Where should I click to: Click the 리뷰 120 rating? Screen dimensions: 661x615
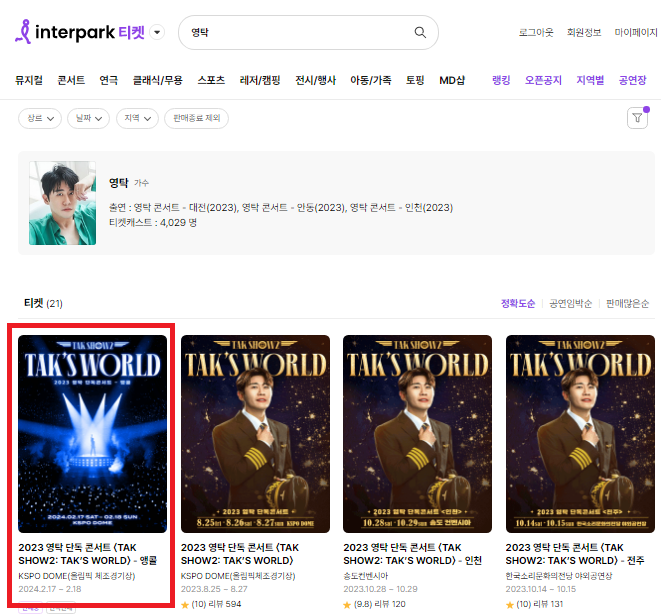pos(379,604)
